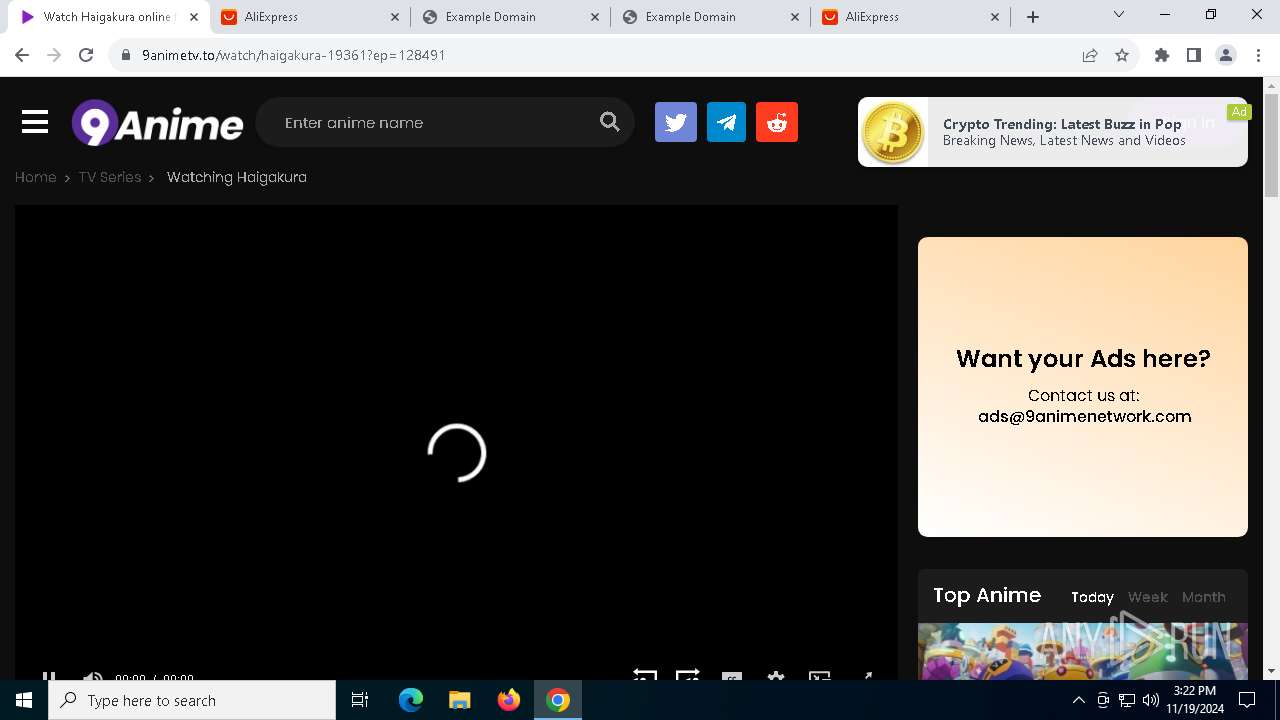Mute the video player volume

pos(92,676)
